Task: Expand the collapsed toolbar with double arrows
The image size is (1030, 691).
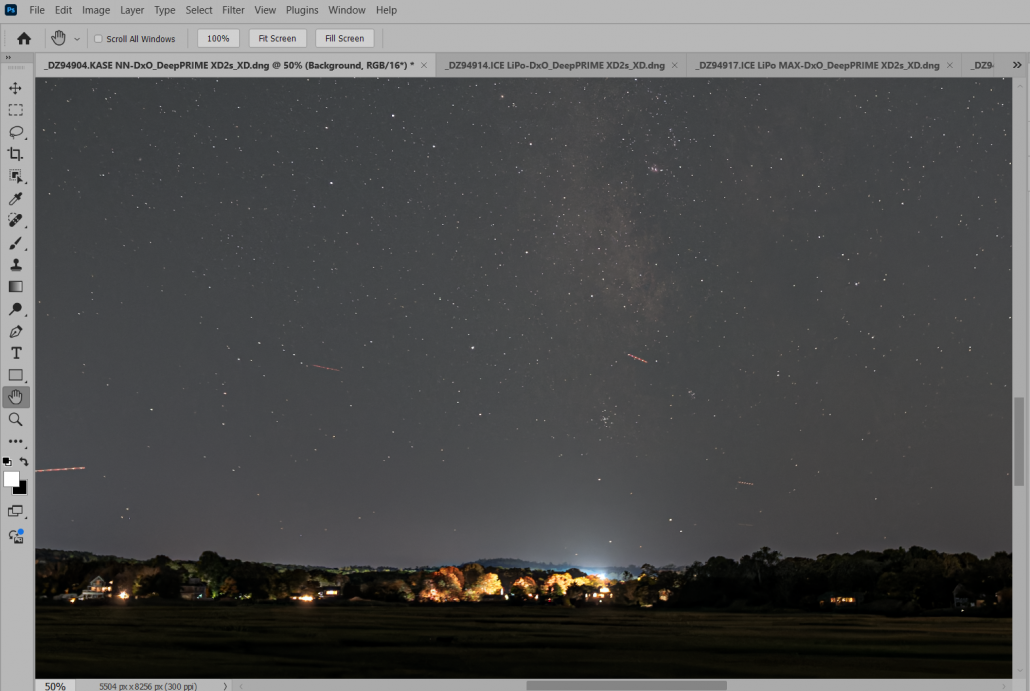Action: tap(8, 58)
